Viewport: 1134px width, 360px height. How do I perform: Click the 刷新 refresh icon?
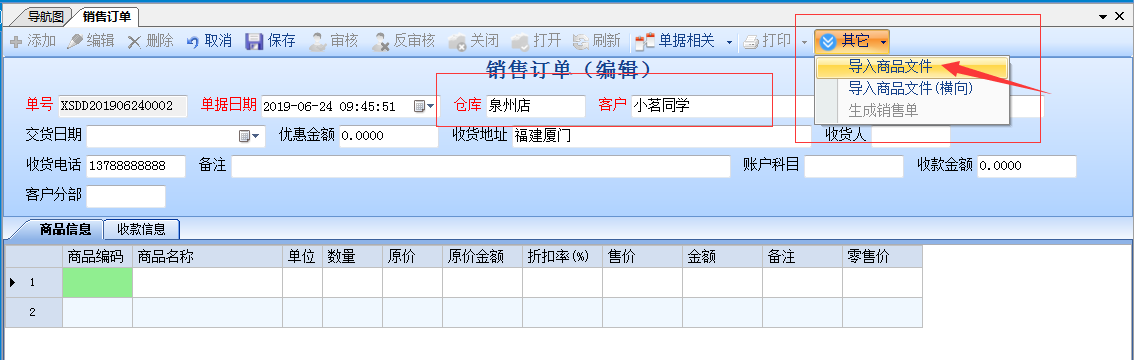[x=580, y=42]
